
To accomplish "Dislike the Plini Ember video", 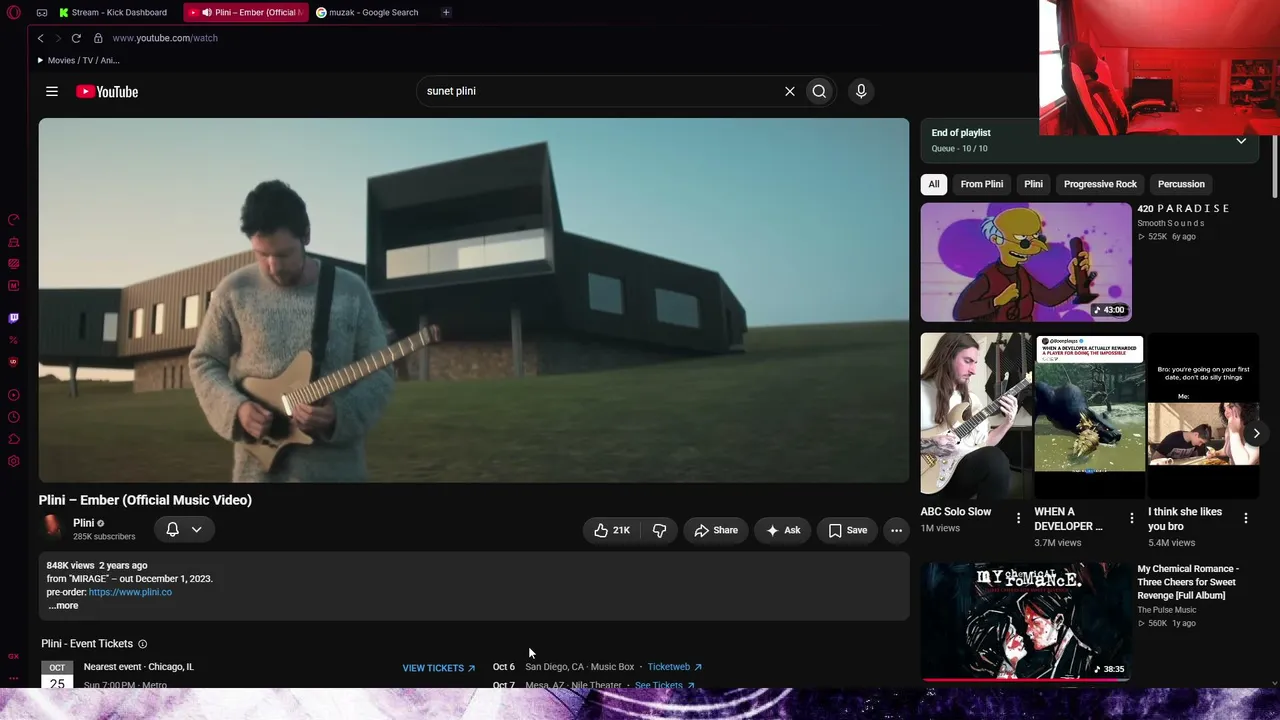I will (x=660, y=530).
